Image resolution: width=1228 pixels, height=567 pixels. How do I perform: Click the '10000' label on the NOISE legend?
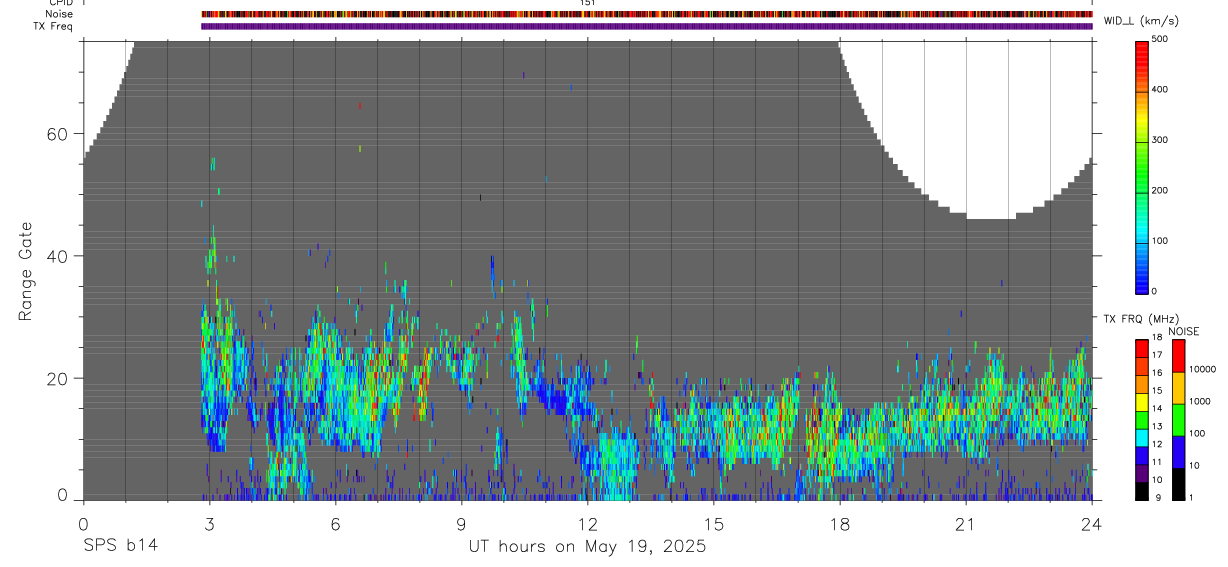(x=1202, y=369)
